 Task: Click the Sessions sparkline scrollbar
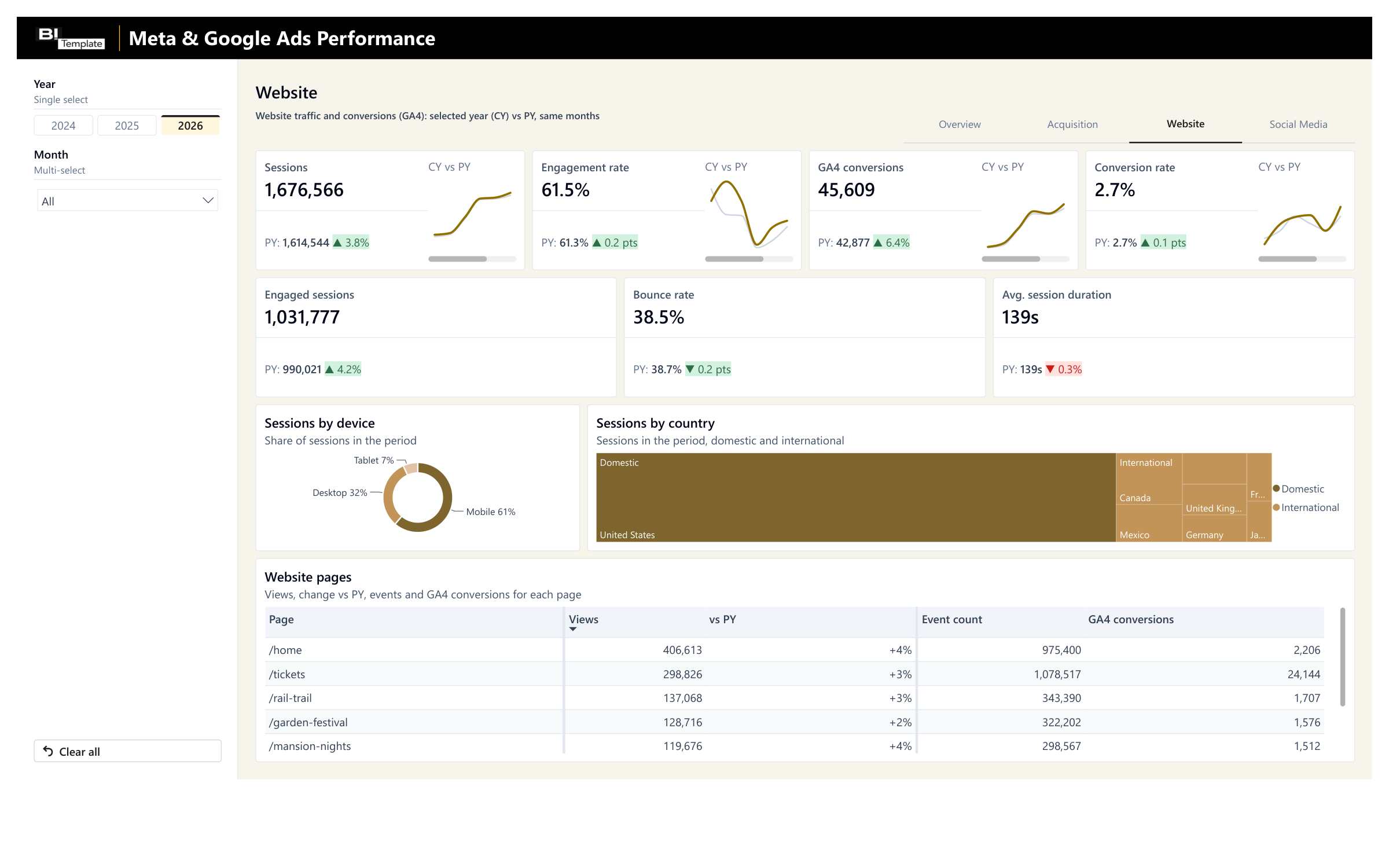457,259
